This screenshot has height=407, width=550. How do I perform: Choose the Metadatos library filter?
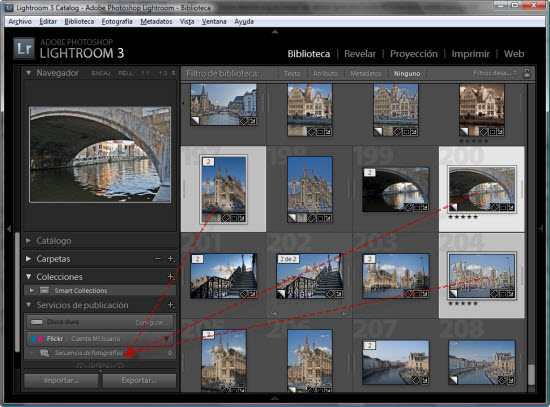[366, 73]
